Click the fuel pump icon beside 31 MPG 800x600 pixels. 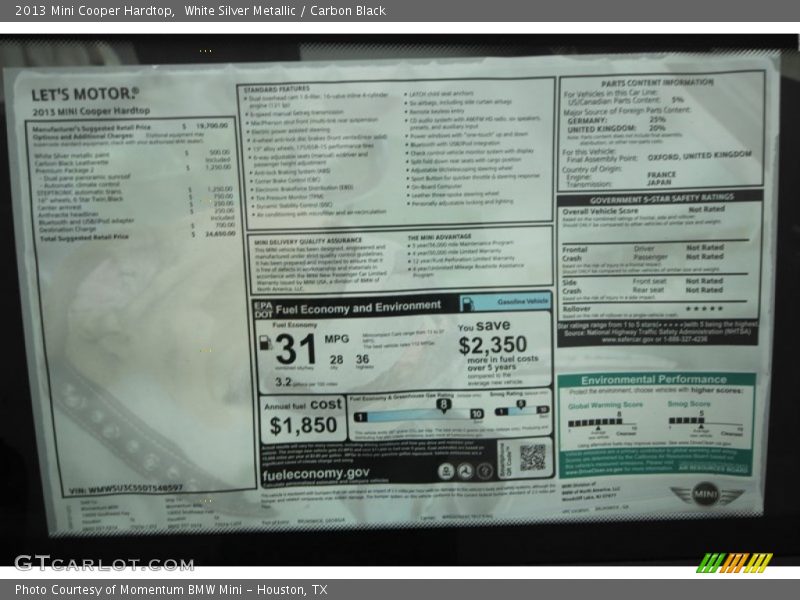click(x=265, y=343)
